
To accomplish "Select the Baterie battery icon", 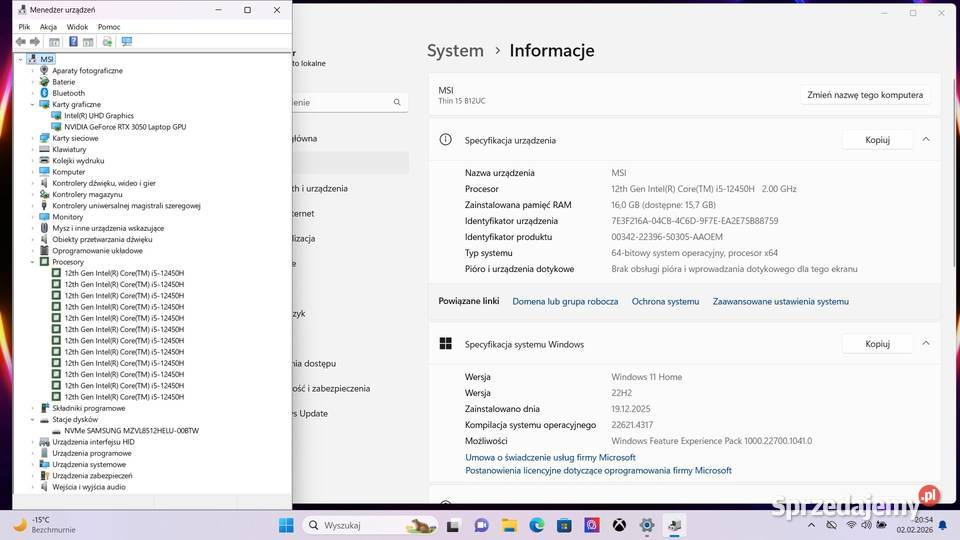I will (x=44, y=81).
